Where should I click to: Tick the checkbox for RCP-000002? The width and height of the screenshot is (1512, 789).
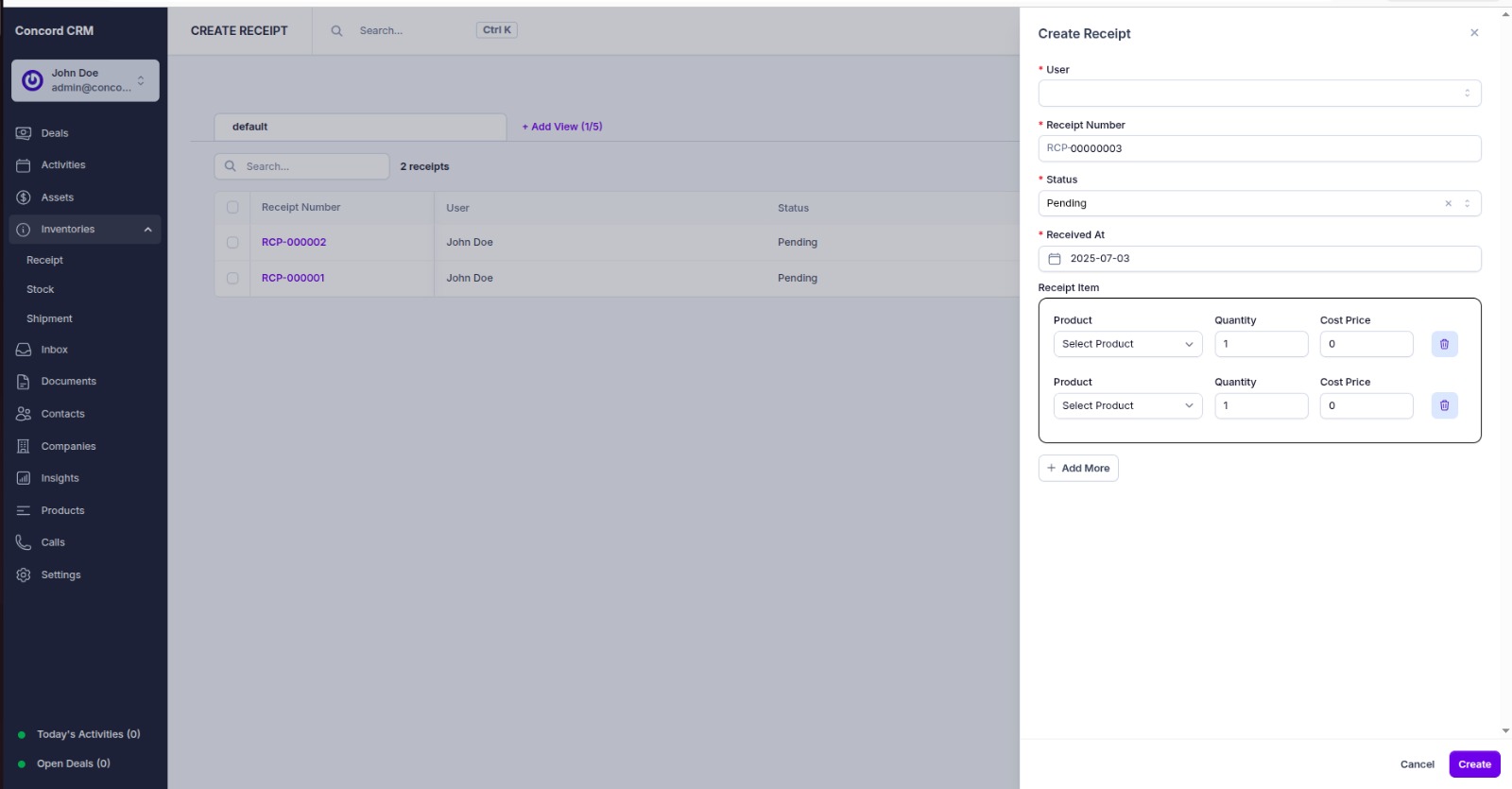(x=232, y=243)
